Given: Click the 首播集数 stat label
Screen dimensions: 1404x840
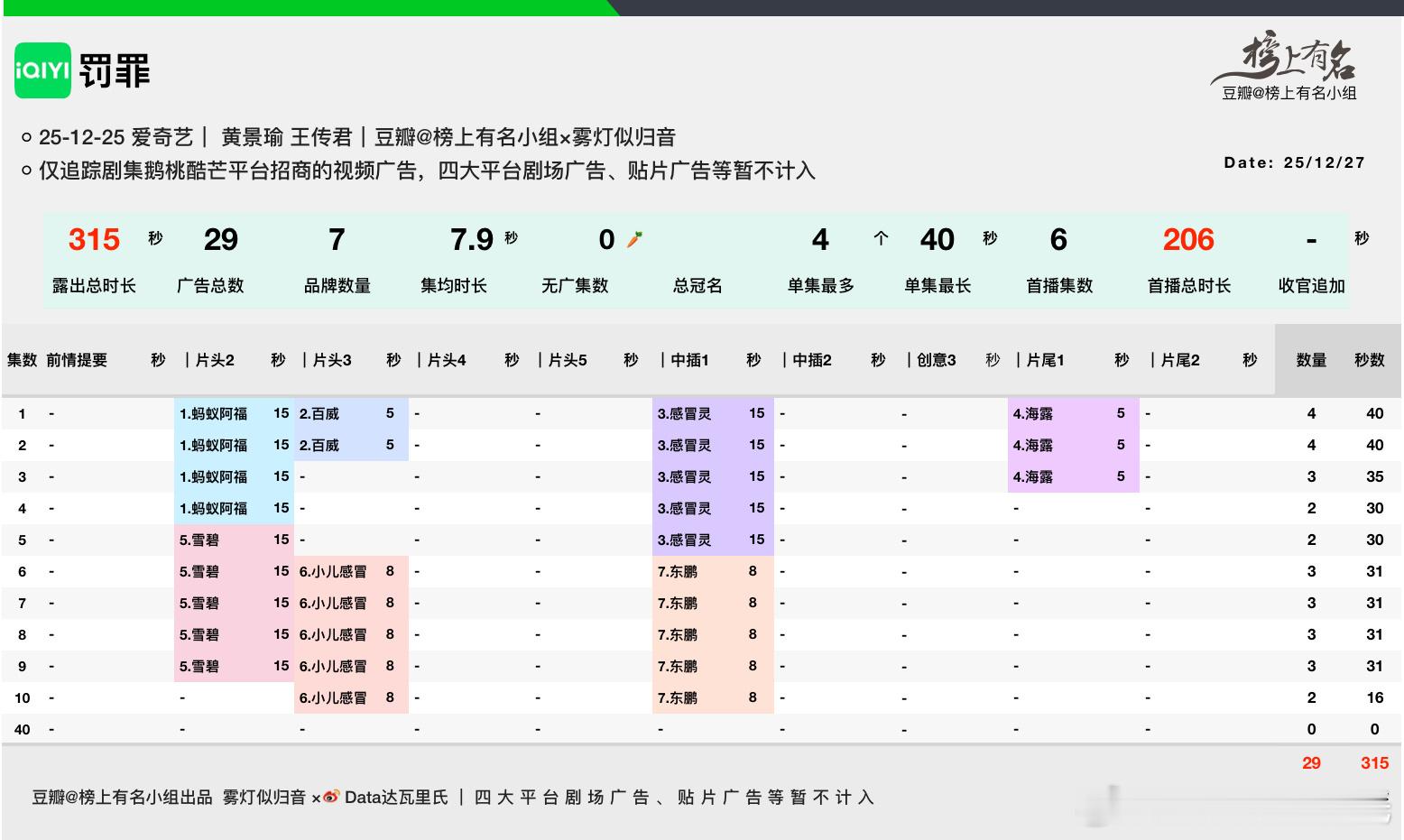Looking at the screenshot, I should point(1059,286).
